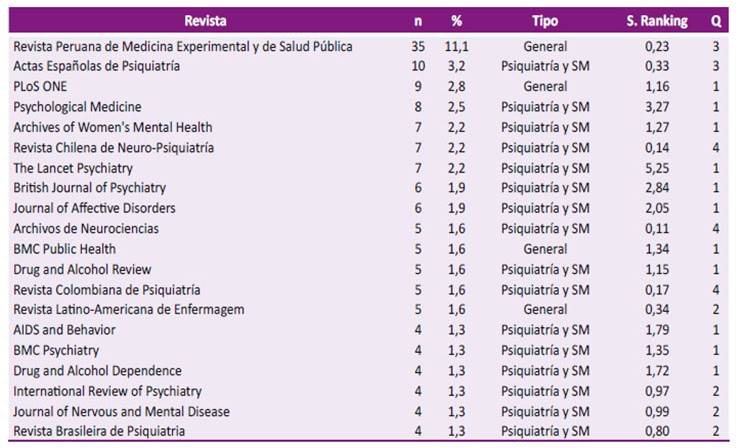Select Revista Brasileira de Psiquiatria
745x448 pixels.
pos(99,431)
